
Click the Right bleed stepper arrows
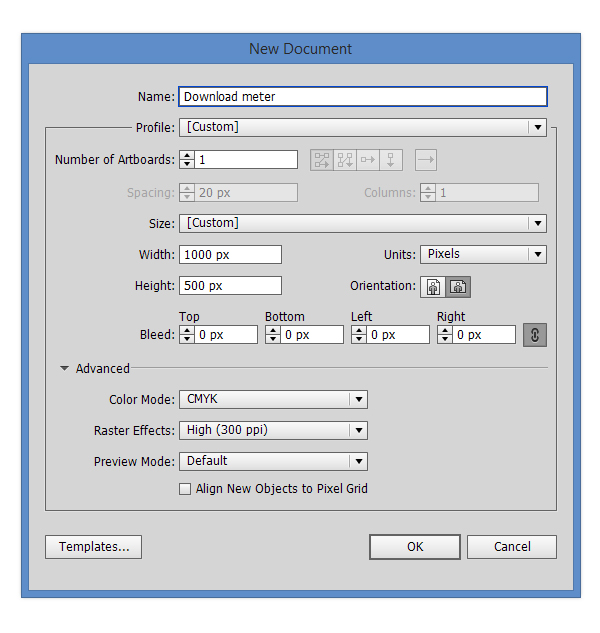pyautogui.click(x=445, y=335)
